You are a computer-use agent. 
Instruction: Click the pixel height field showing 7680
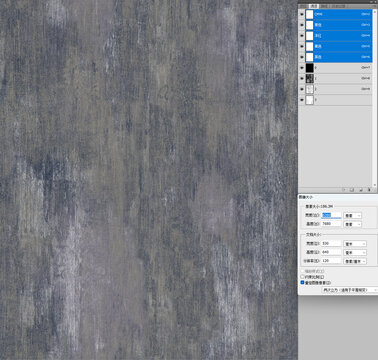(331, 224)
